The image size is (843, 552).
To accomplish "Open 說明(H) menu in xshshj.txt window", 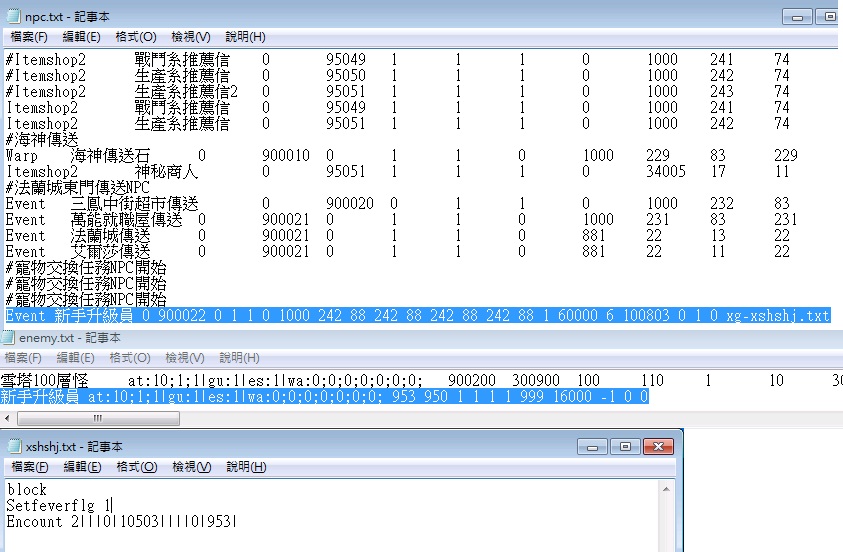I will click(246, 467).
